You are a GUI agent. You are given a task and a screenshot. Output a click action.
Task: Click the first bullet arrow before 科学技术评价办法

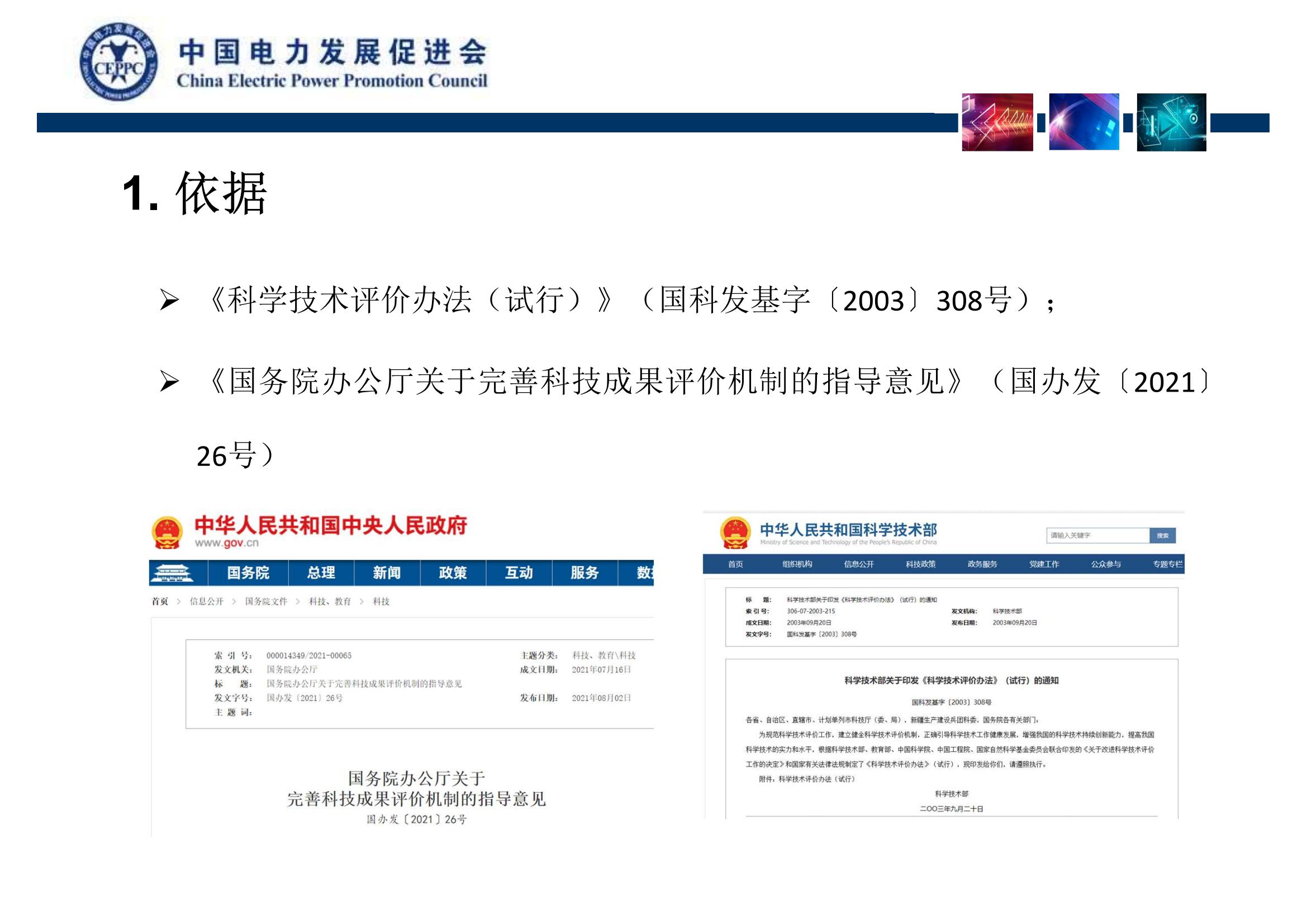coord(169,300)
